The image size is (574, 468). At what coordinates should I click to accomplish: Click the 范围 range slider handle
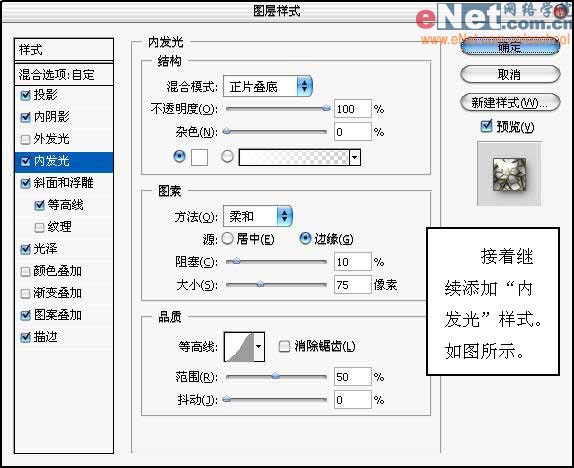[276, 376]
